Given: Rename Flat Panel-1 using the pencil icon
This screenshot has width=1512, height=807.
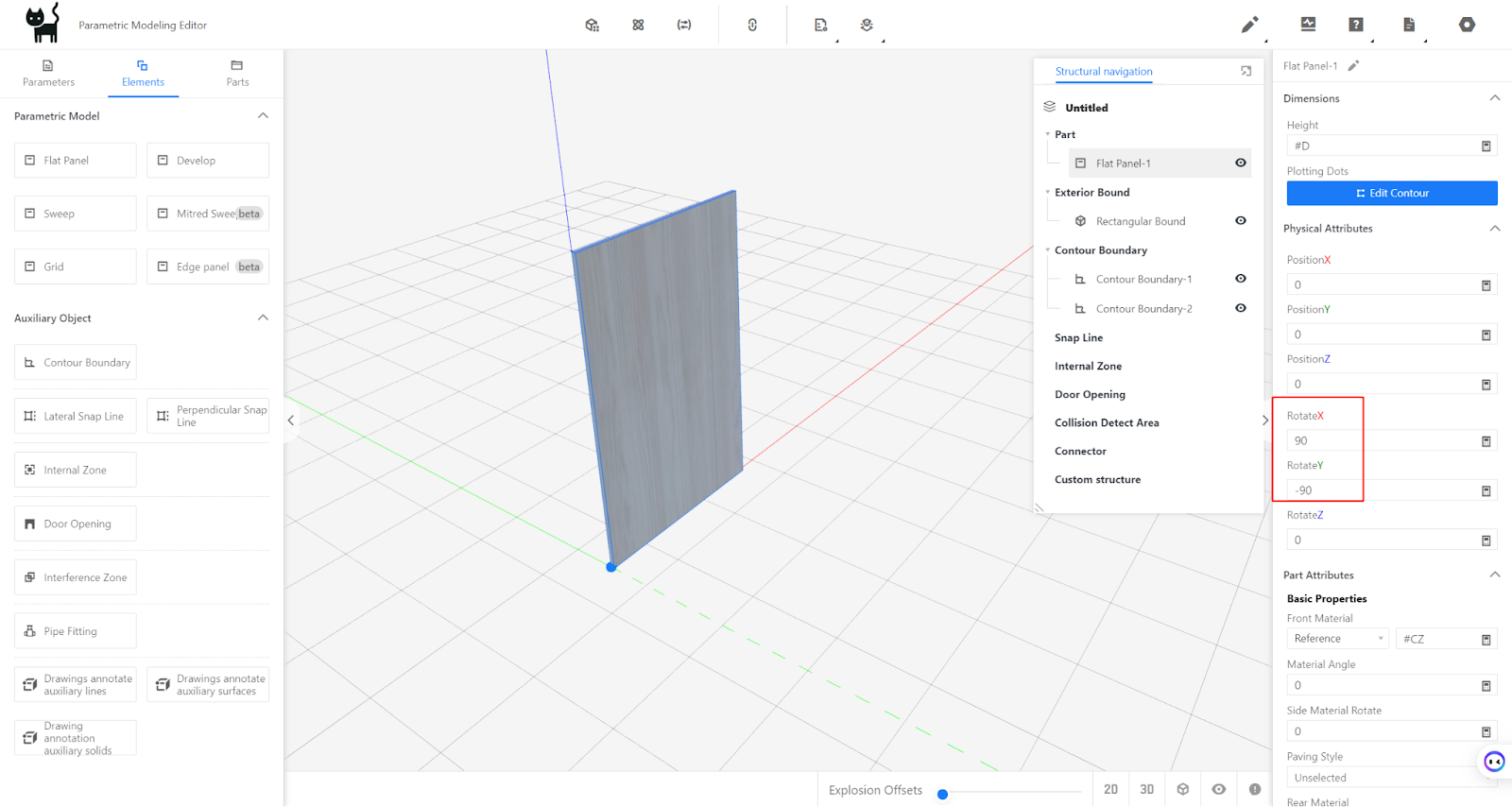Looking at the screenshot, I should tap(1353, 66).
